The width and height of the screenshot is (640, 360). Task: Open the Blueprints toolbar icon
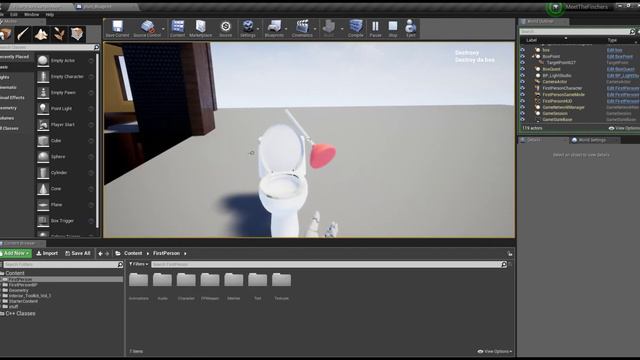[x=274, y=29]
